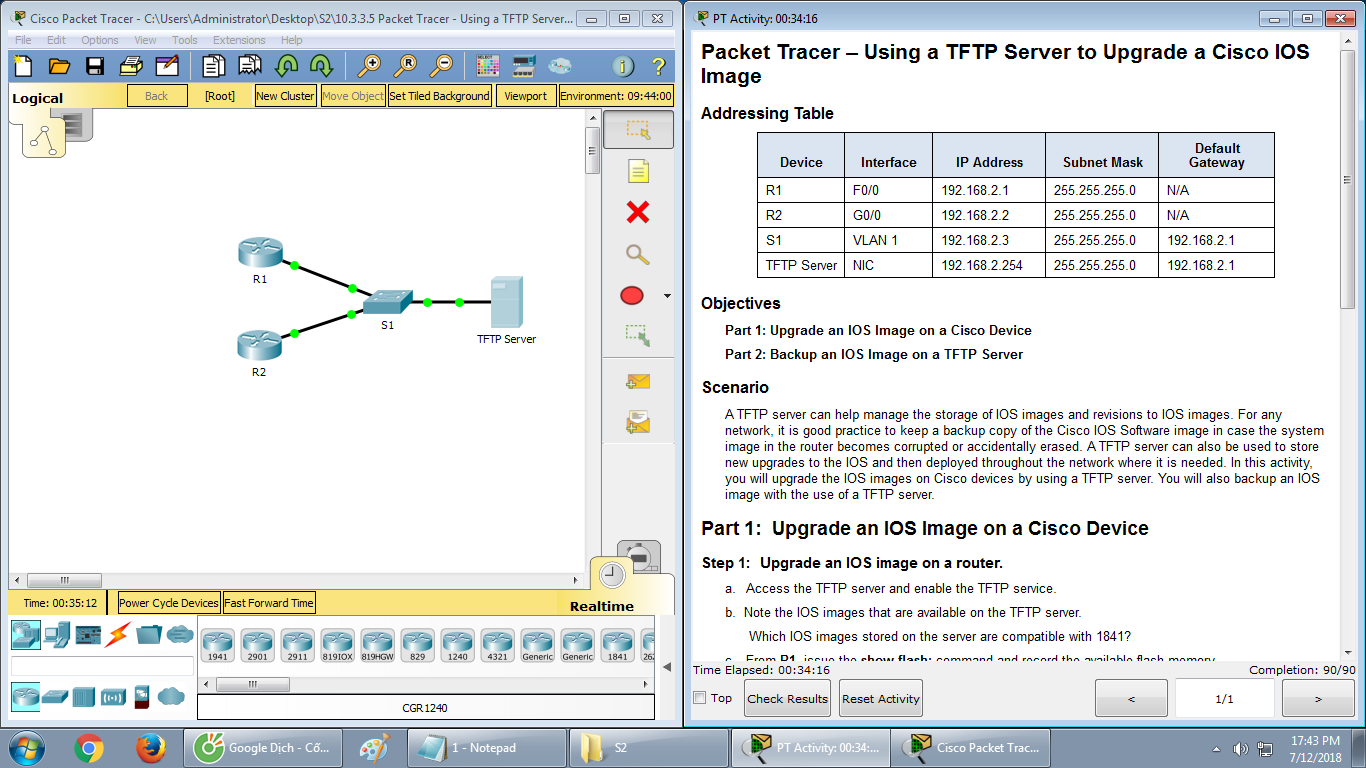
Task: Pick the 4321 router model
Action: [x=497, y=646]
